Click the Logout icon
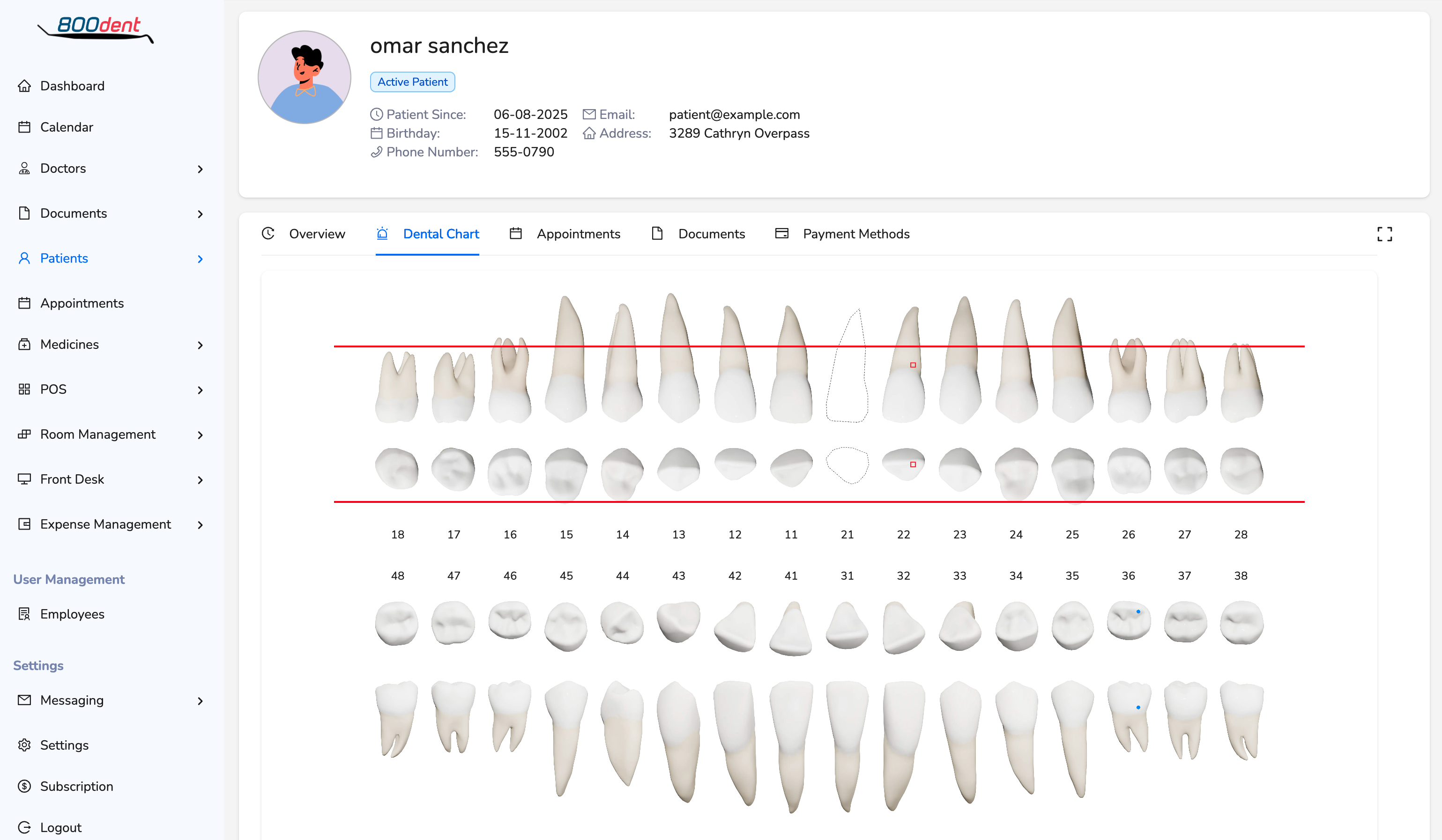1442x840 pixels. 24,827
